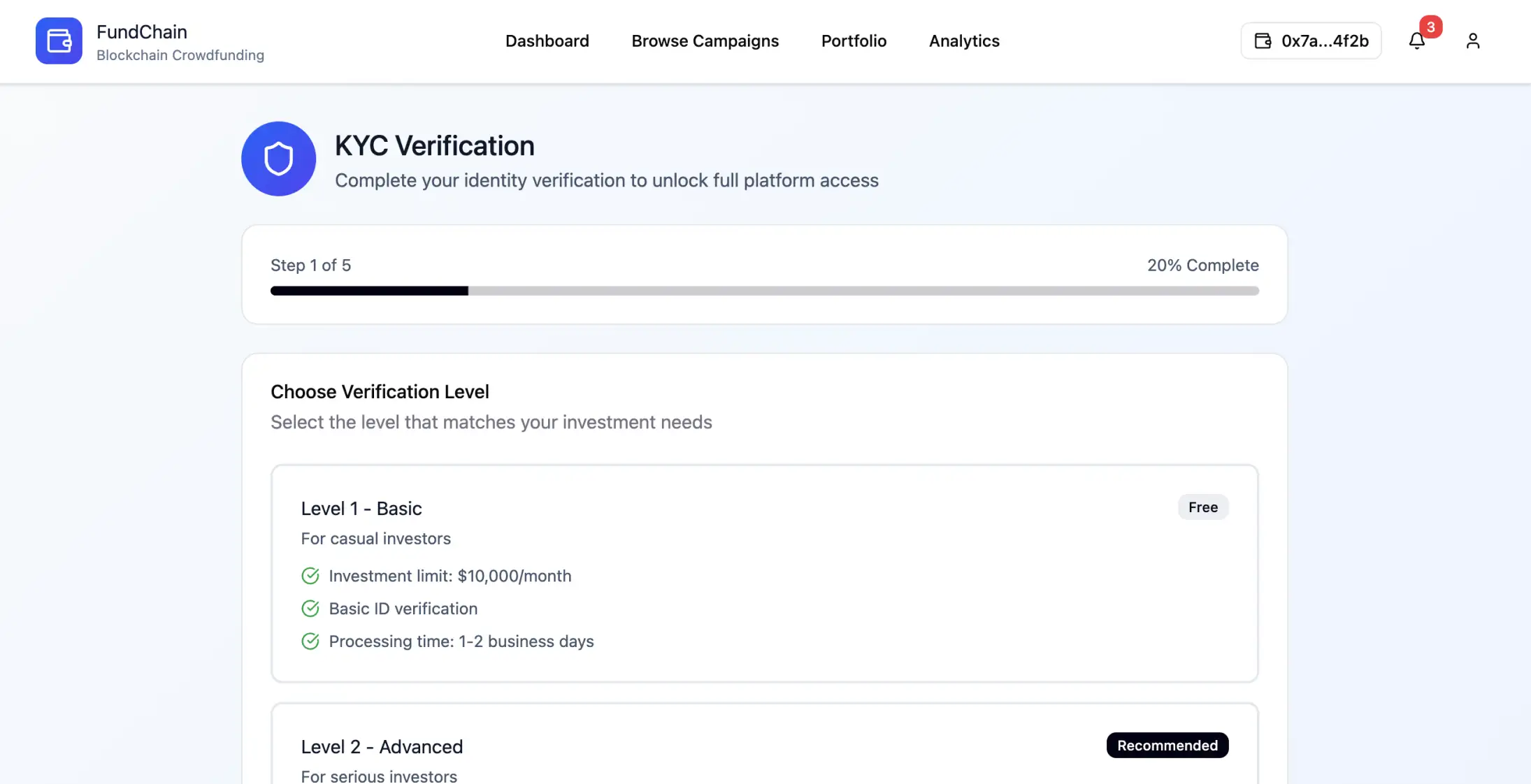Click the green check beside Investment limit
The width and height of the screenshot is (1531, 784).
(310, 576)
